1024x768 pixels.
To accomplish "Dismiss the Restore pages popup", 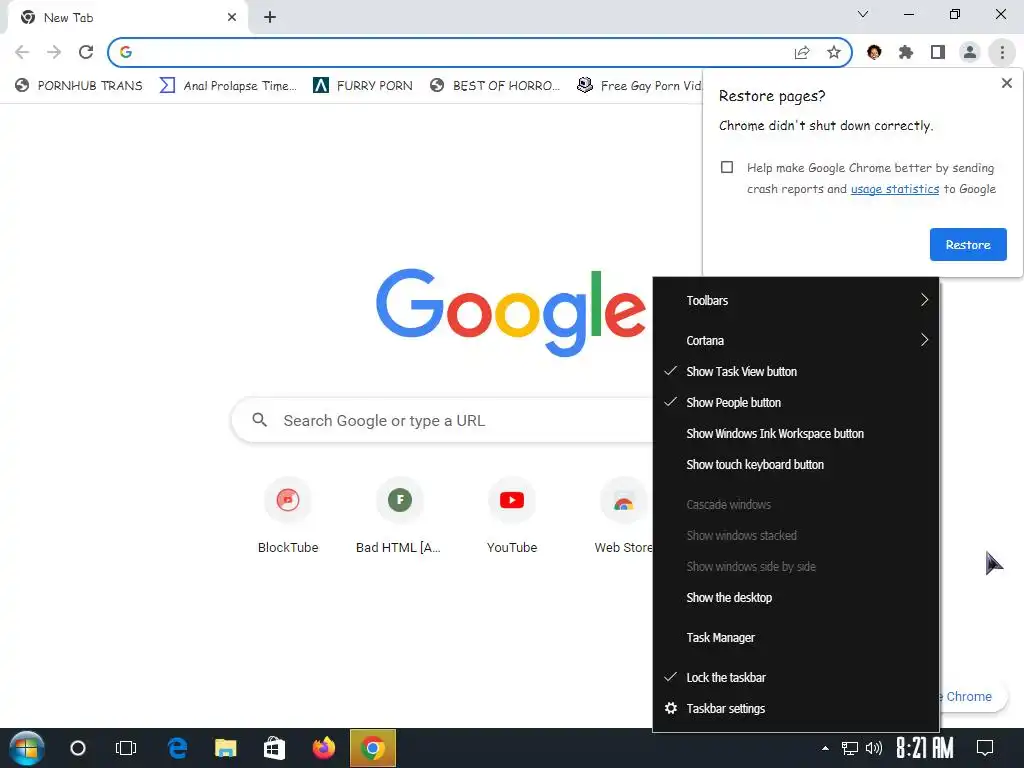I will pyautogui.click(x=1006, y=83).
